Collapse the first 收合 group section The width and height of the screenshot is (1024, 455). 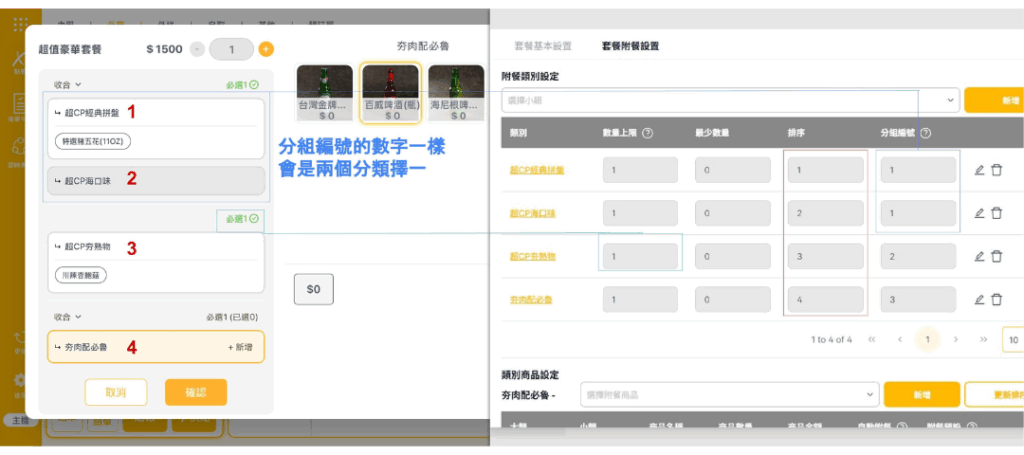coord(67,85)
